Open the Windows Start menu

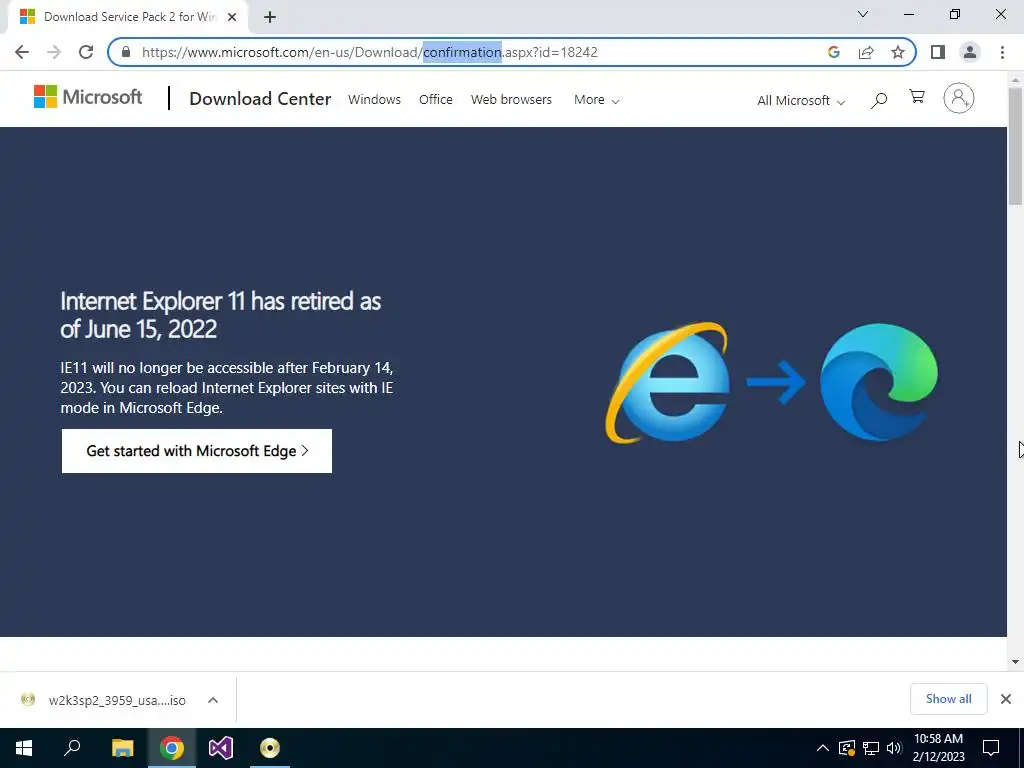(x=24, y=748)
